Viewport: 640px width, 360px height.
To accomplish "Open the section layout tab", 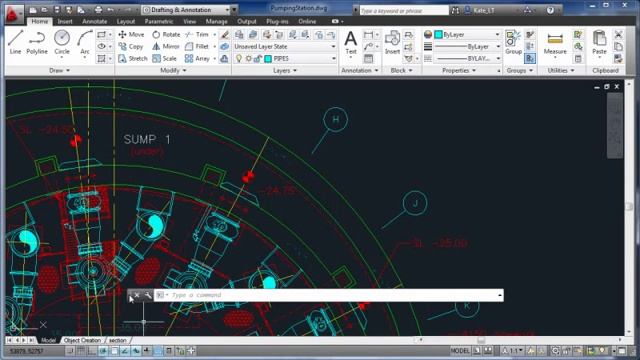I will click(118, 340).
